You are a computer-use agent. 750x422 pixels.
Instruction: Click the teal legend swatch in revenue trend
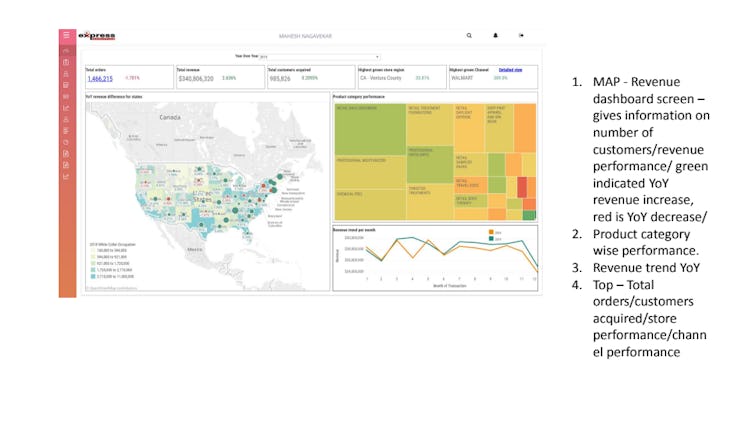[491, 238]
